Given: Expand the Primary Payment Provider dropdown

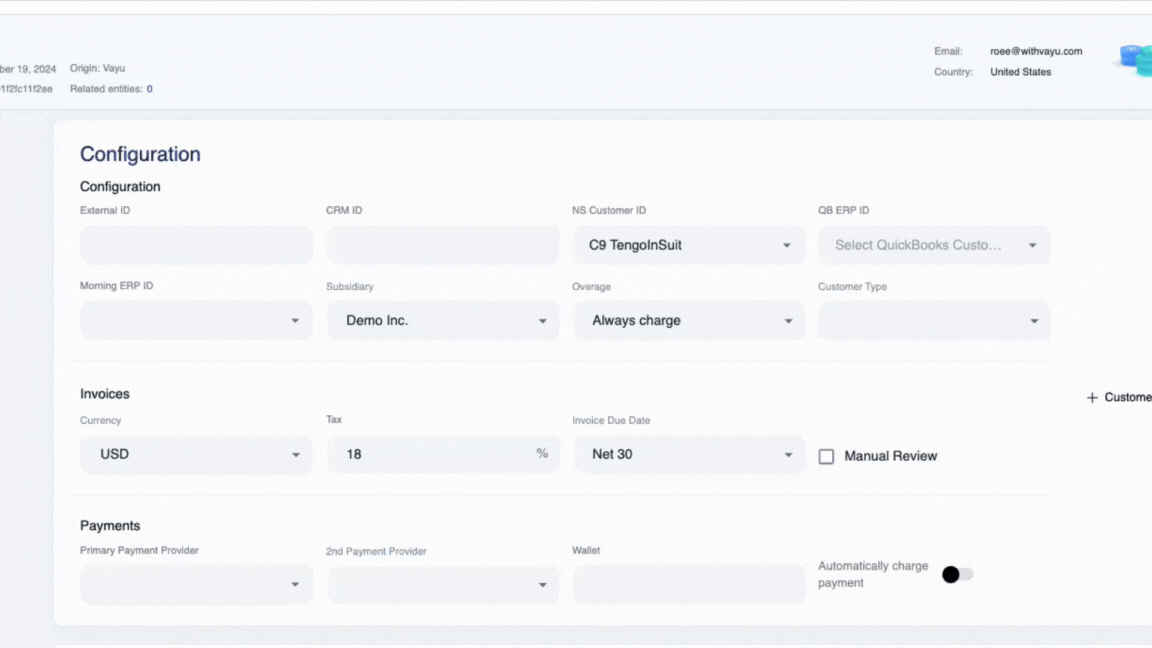Looking at the screenshot, I should (195, 585).
